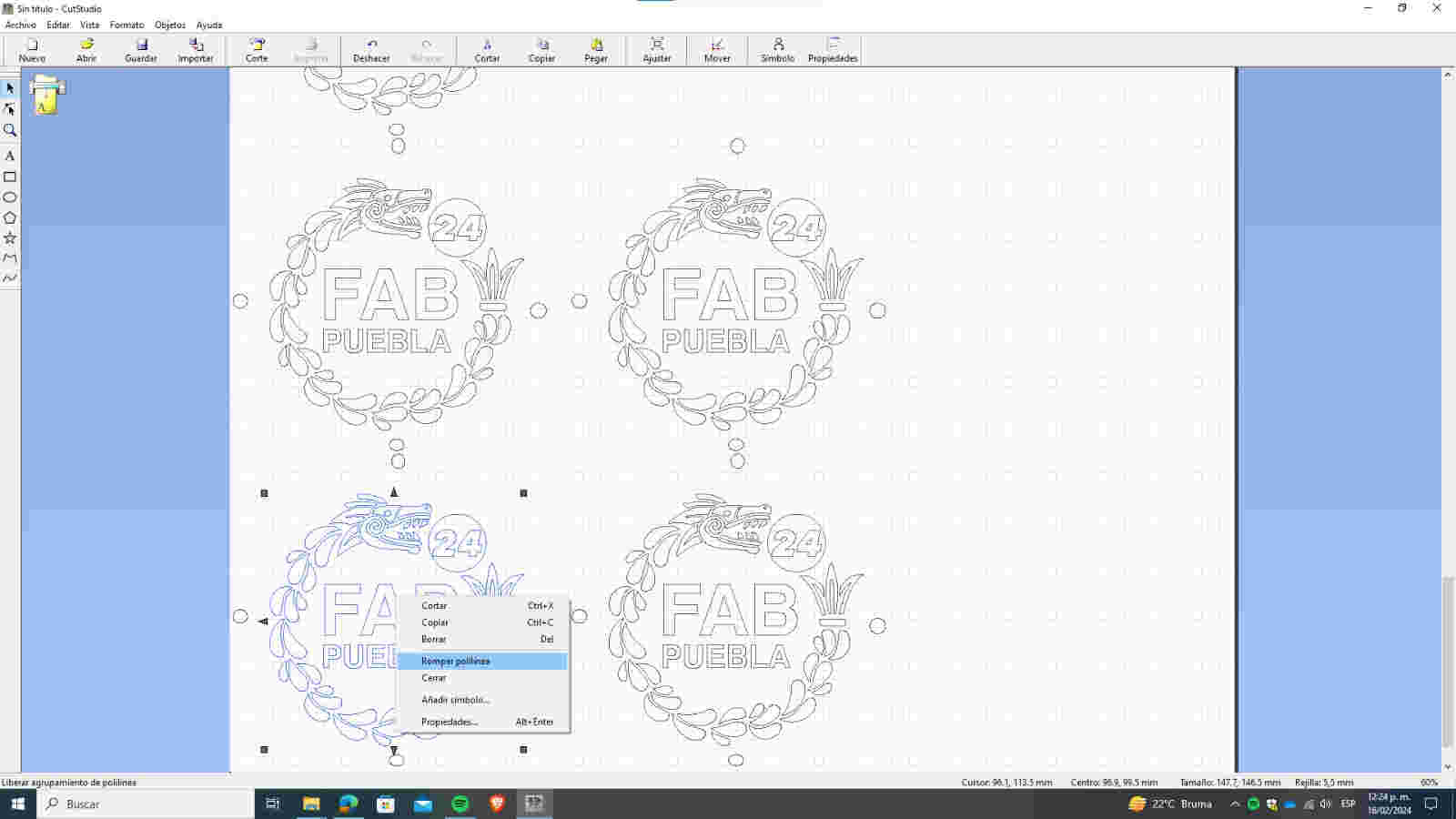The width and height of the screenshot is (1456, 819).
Task: Open Brave browser from the taskbar
Action: tap(497, 804)
